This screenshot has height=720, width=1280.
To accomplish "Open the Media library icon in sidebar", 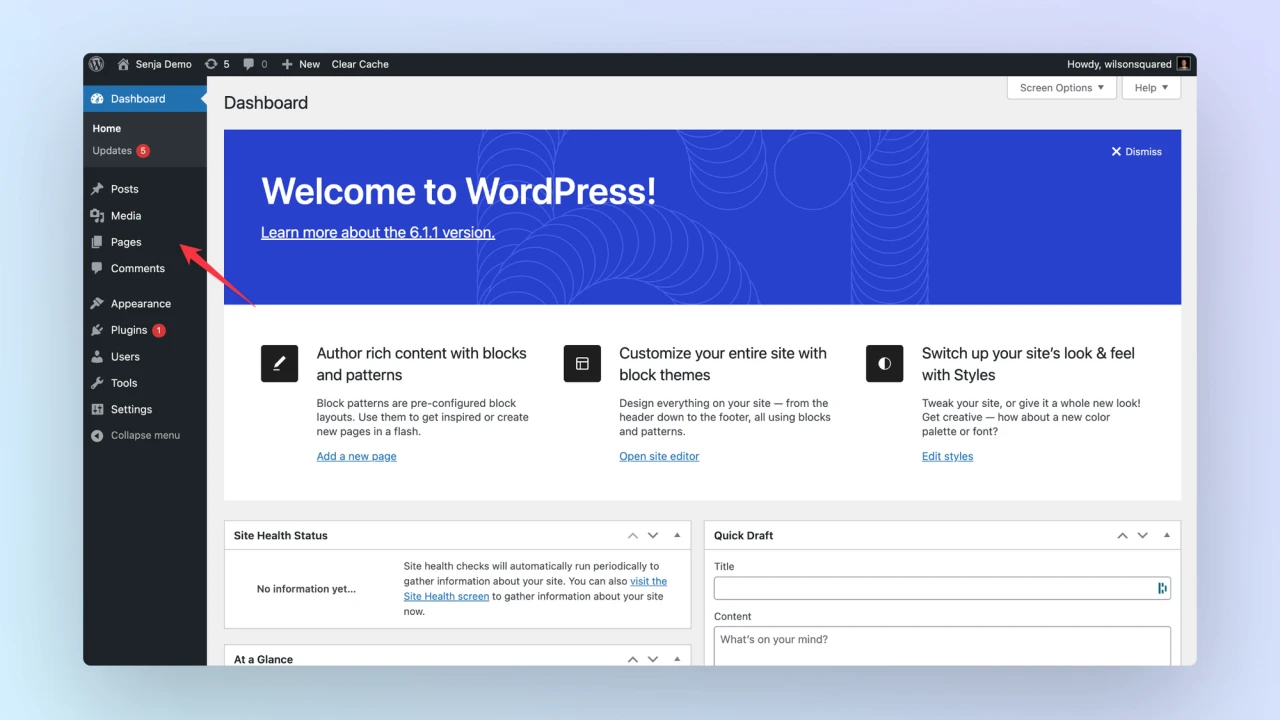I will (x=97, y=216).
